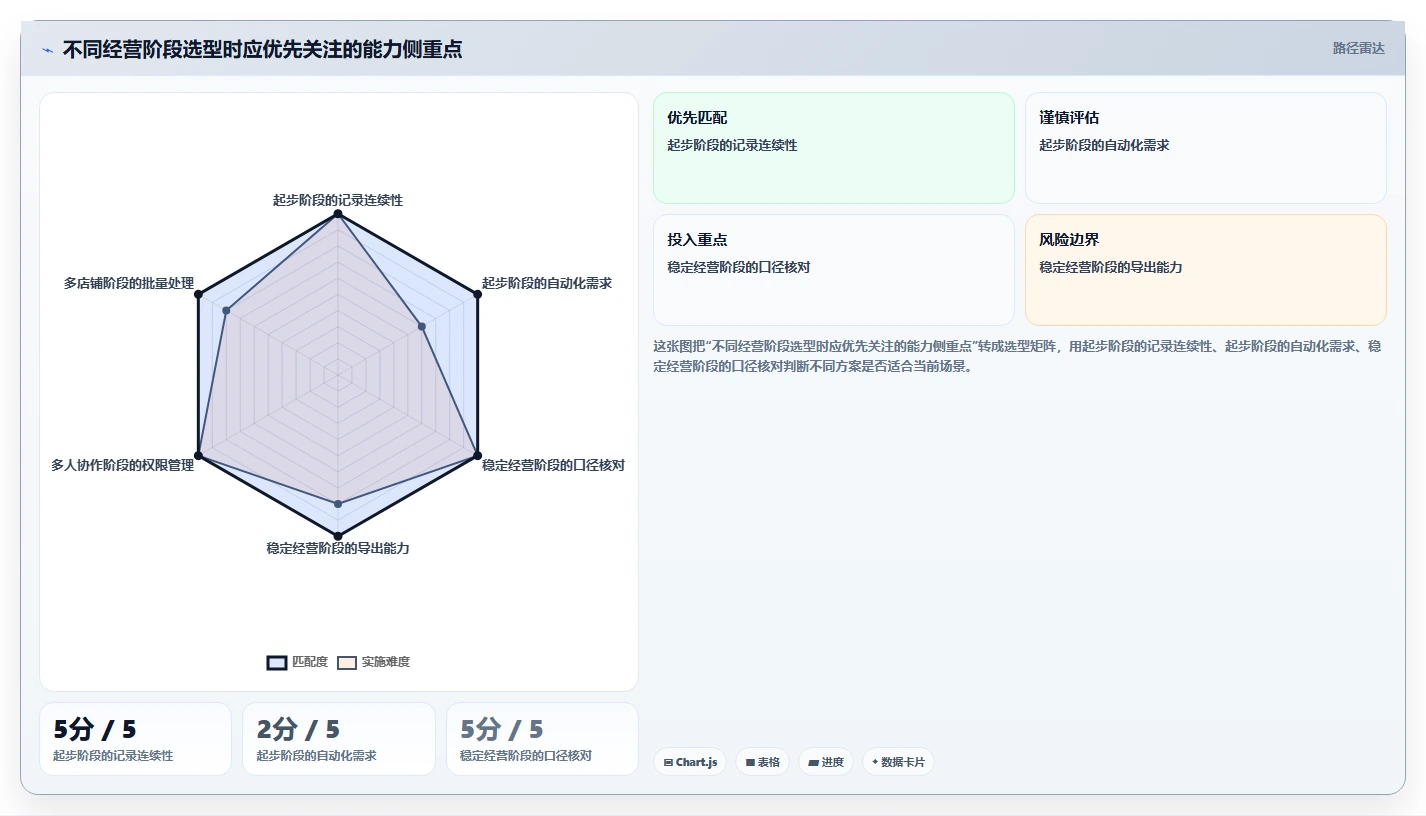Image resolution: width=1426 pixels, height=816 pixels.
Task: Click the description paragraph starting 这张图把
Action: [1018, 356]
